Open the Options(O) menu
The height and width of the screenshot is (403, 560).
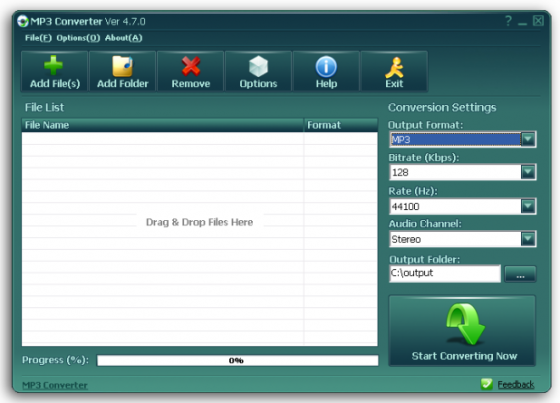pyautogui.click(x=78, y=38)
